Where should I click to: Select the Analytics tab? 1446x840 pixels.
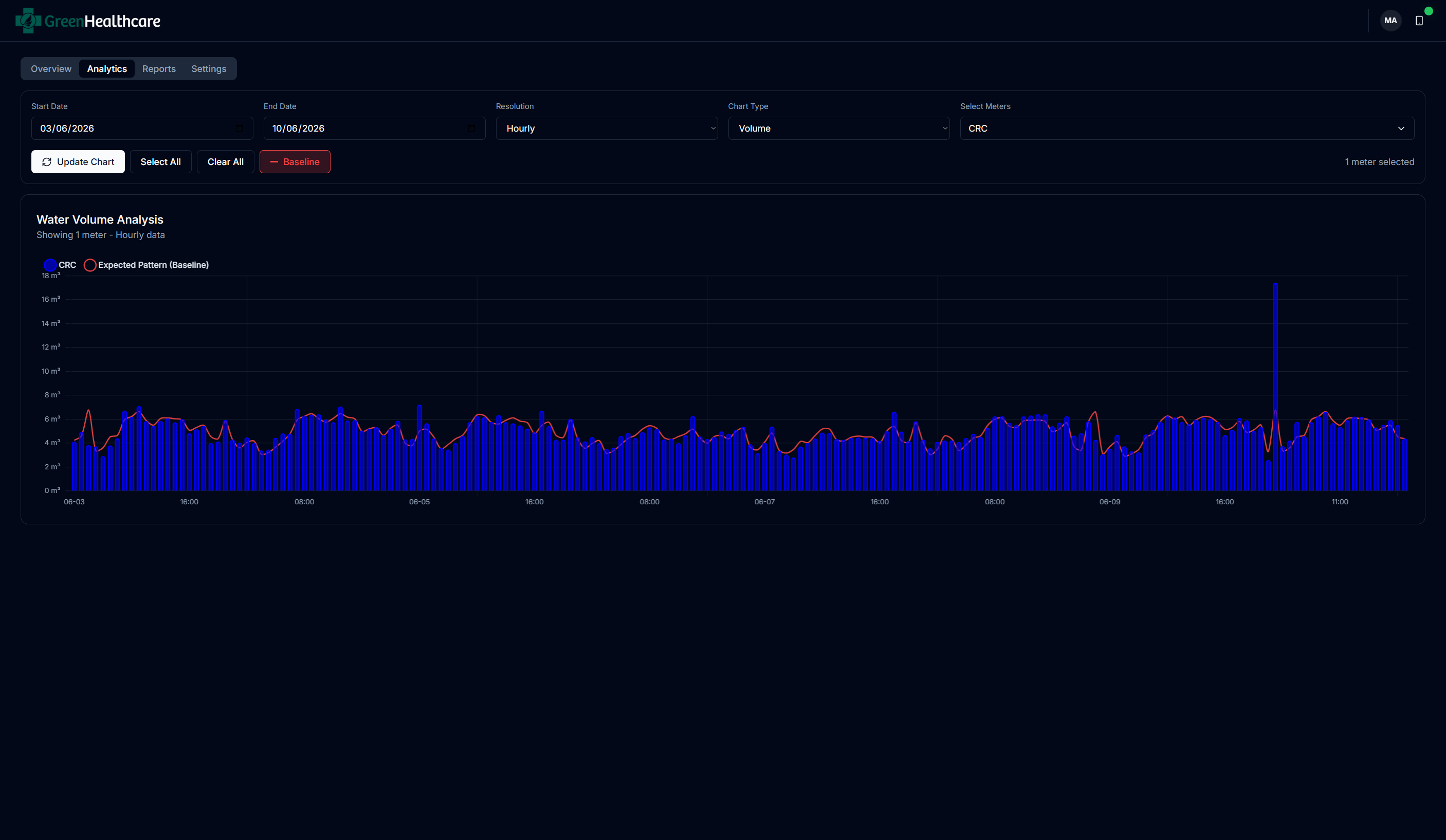107,69
